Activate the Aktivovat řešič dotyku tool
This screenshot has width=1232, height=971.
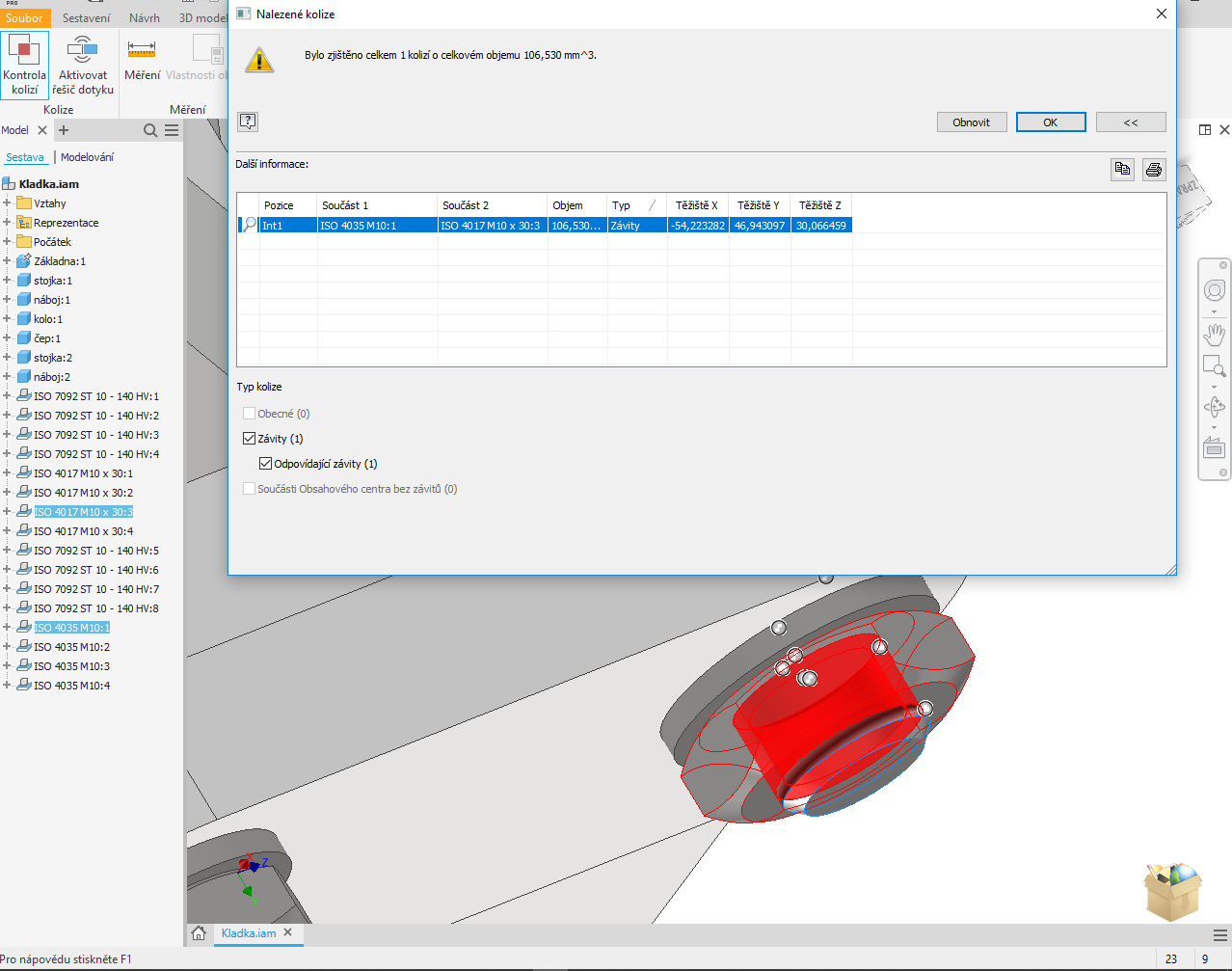(83, 65)
